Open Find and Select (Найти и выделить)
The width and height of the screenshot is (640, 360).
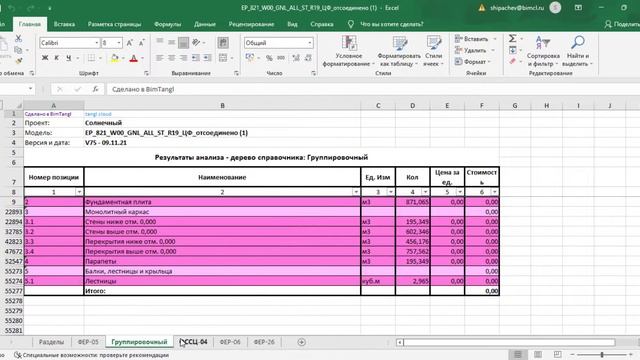pyautogui.click(x=578, y=51)
